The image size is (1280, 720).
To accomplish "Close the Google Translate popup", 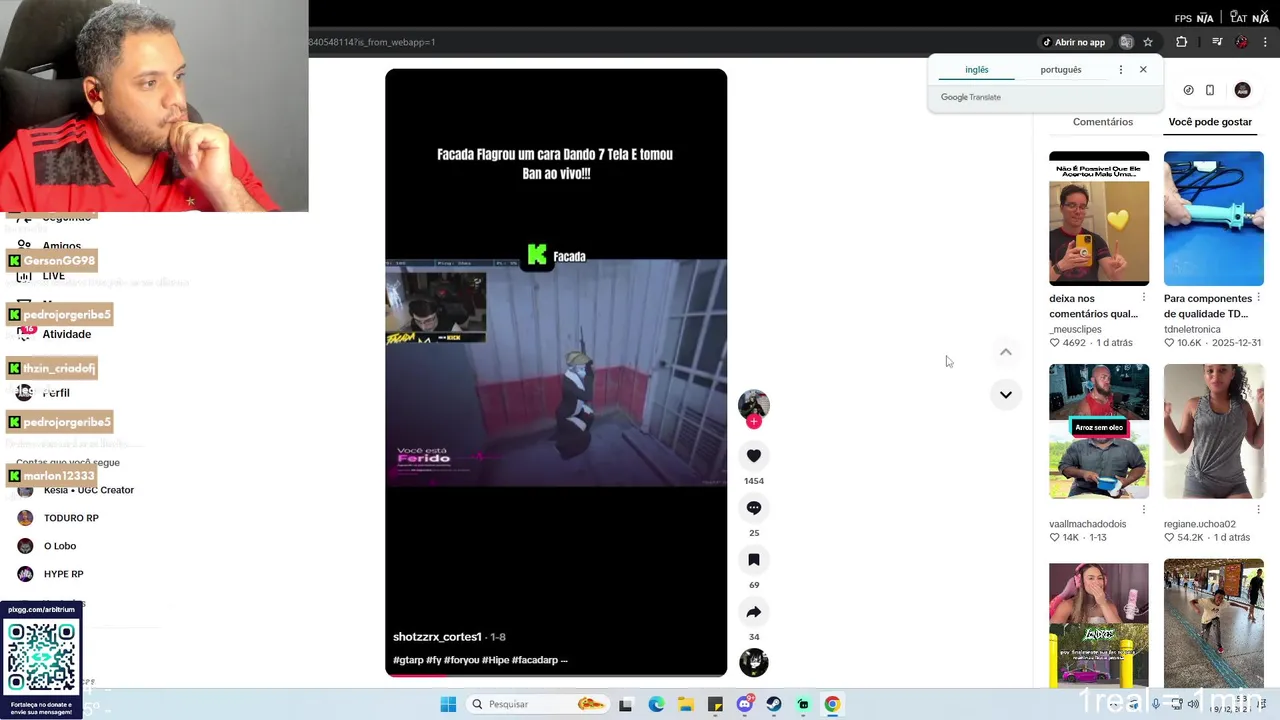I will [1143, 70].
